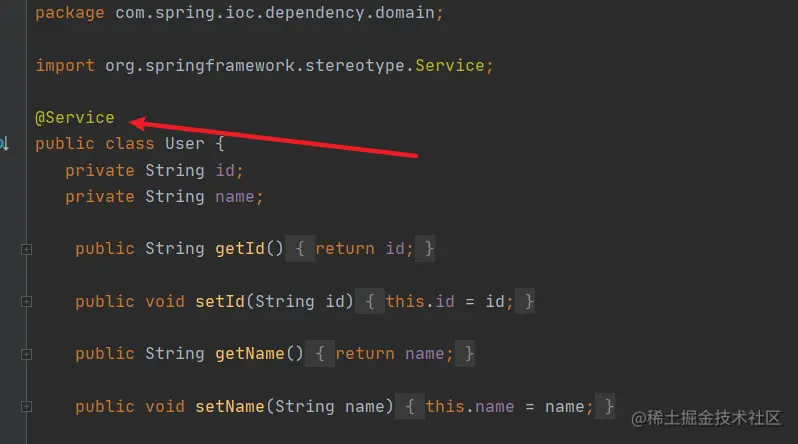Click the folded body 'this.name = name;'
This screenshot has height=444, width=798.
pos(509,406)
